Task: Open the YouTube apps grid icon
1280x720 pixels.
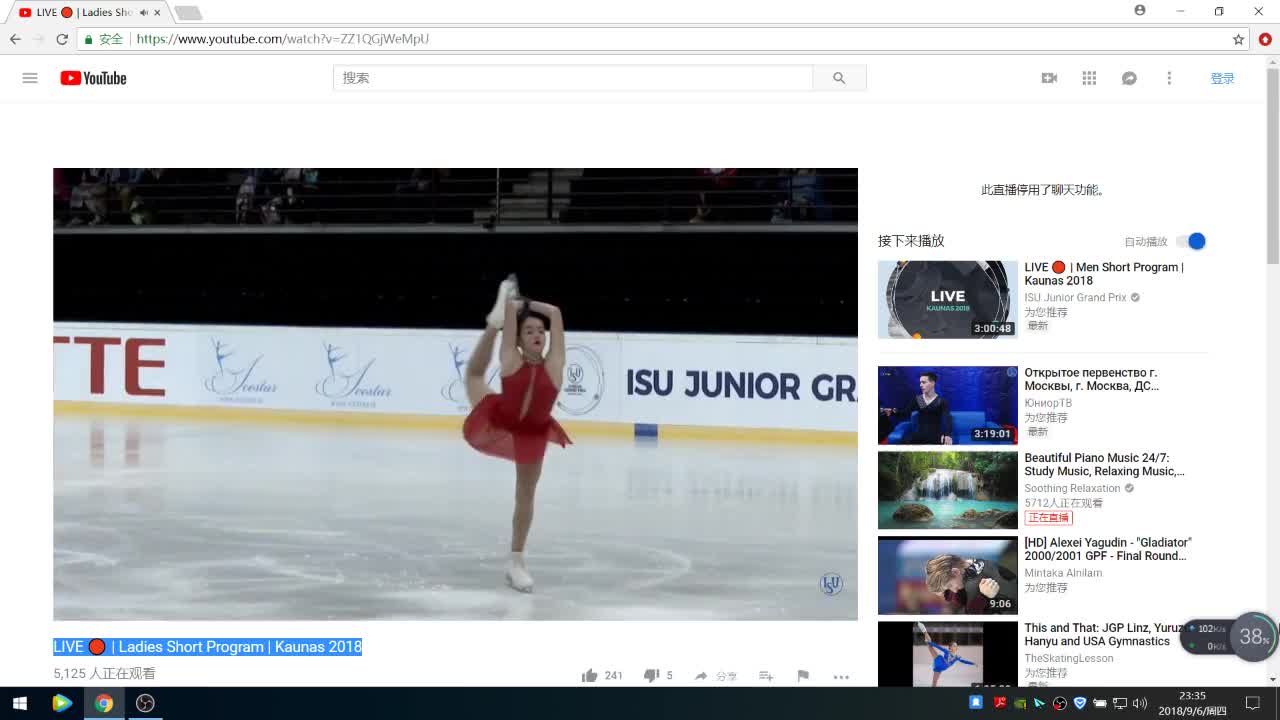Action: (x=1089, y=78)
